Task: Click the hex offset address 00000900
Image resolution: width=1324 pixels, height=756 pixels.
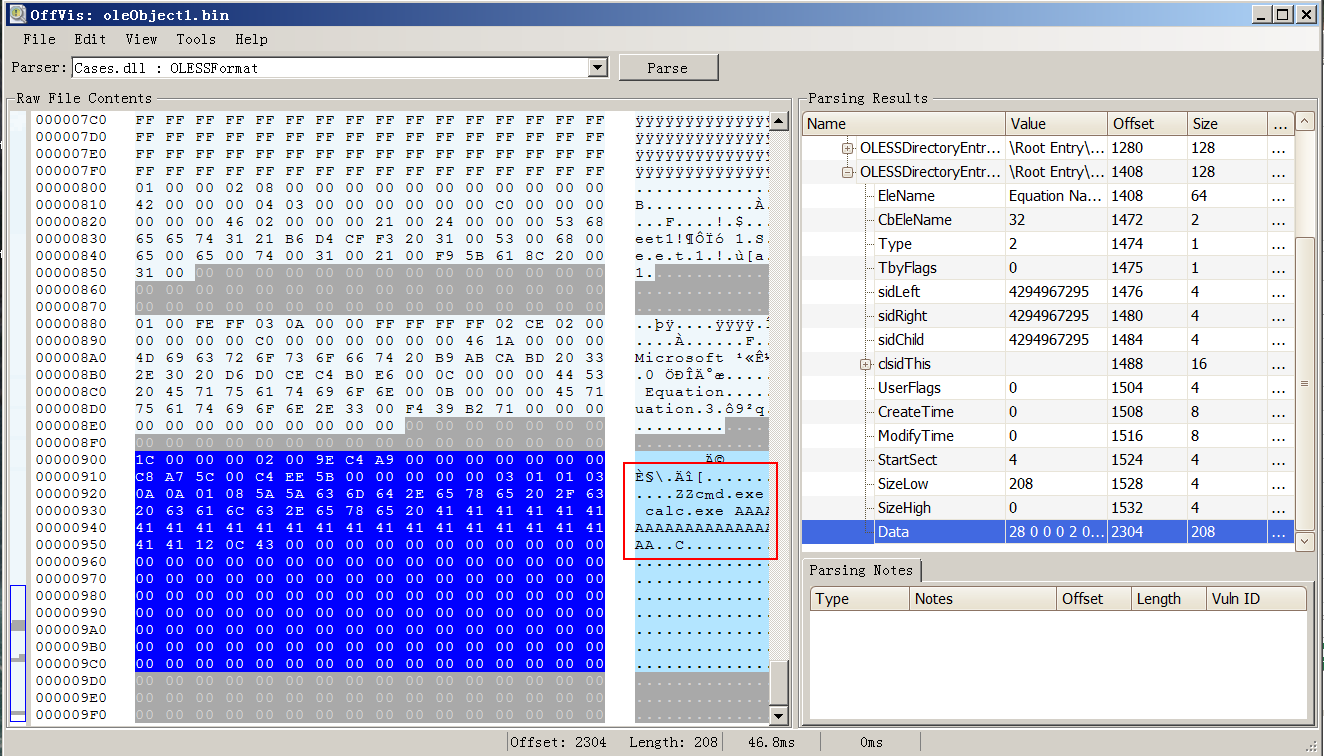Action: (70, 460)
